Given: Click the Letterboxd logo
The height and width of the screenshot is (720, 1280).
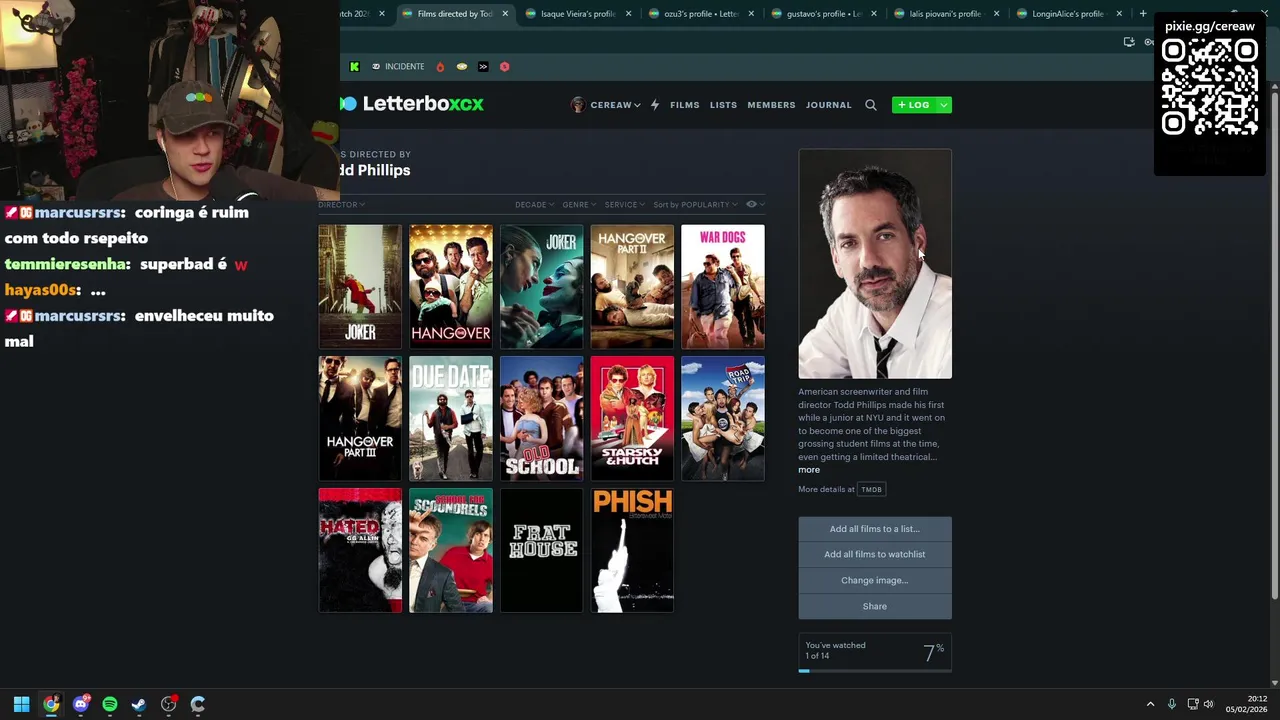Looking at the screenshot, I should pyautogui.click(x=412, y=104).
